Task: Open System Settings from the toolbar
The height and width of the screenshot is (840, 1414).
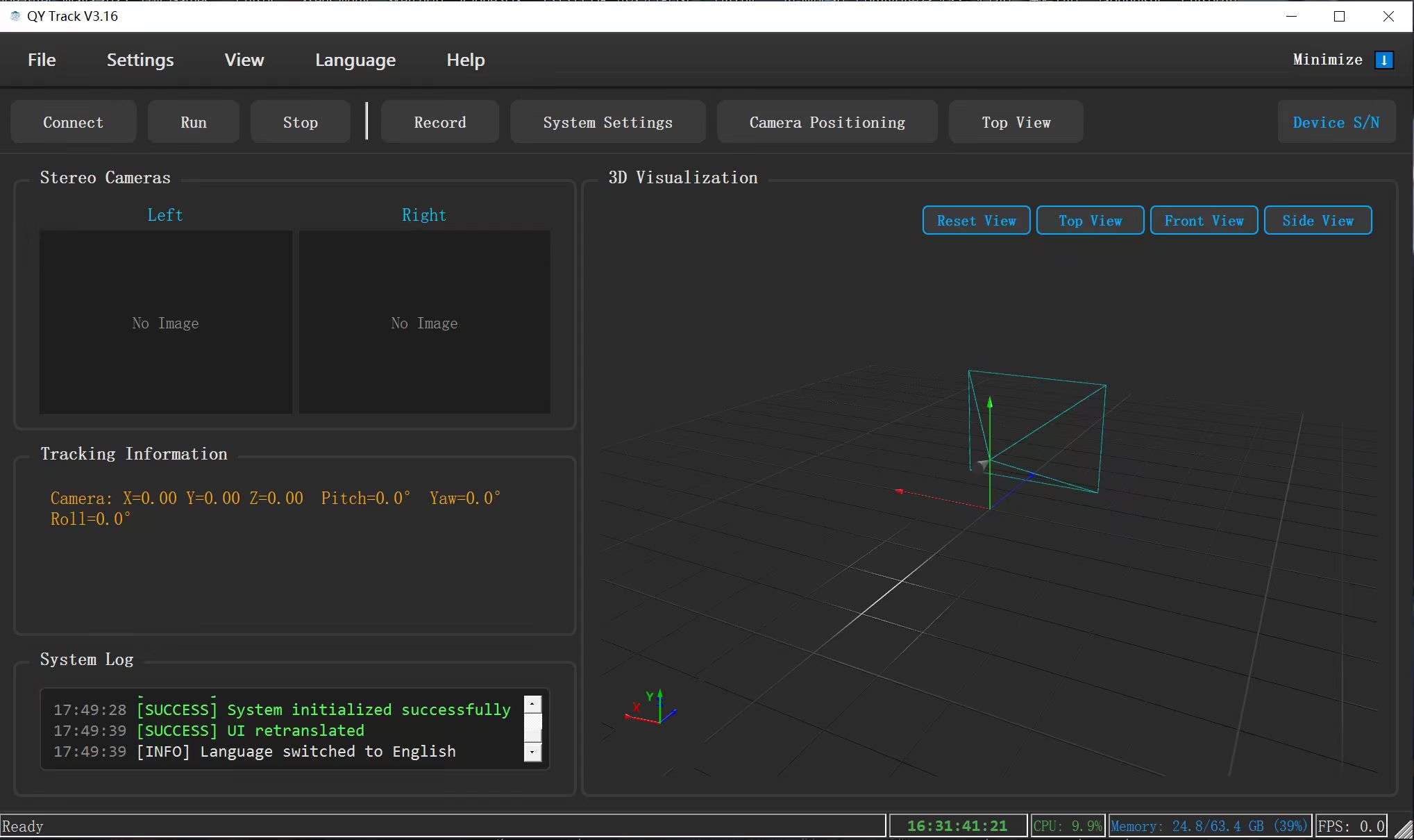Action: (x=608, y=122)
